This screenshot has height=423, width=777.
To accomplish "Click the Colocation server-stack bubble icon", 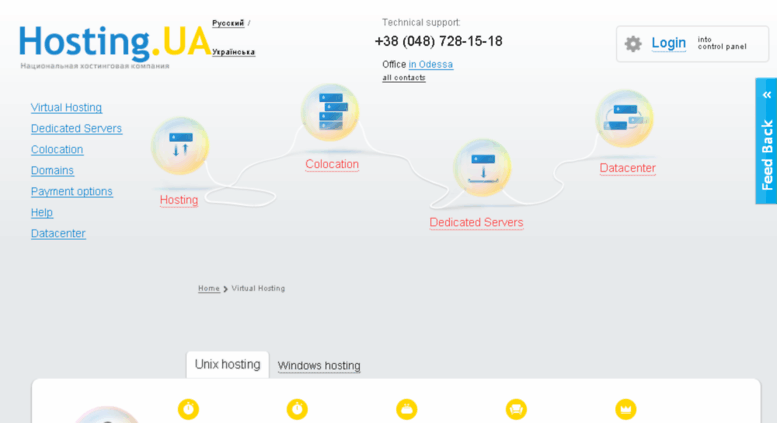I will 330,112.
